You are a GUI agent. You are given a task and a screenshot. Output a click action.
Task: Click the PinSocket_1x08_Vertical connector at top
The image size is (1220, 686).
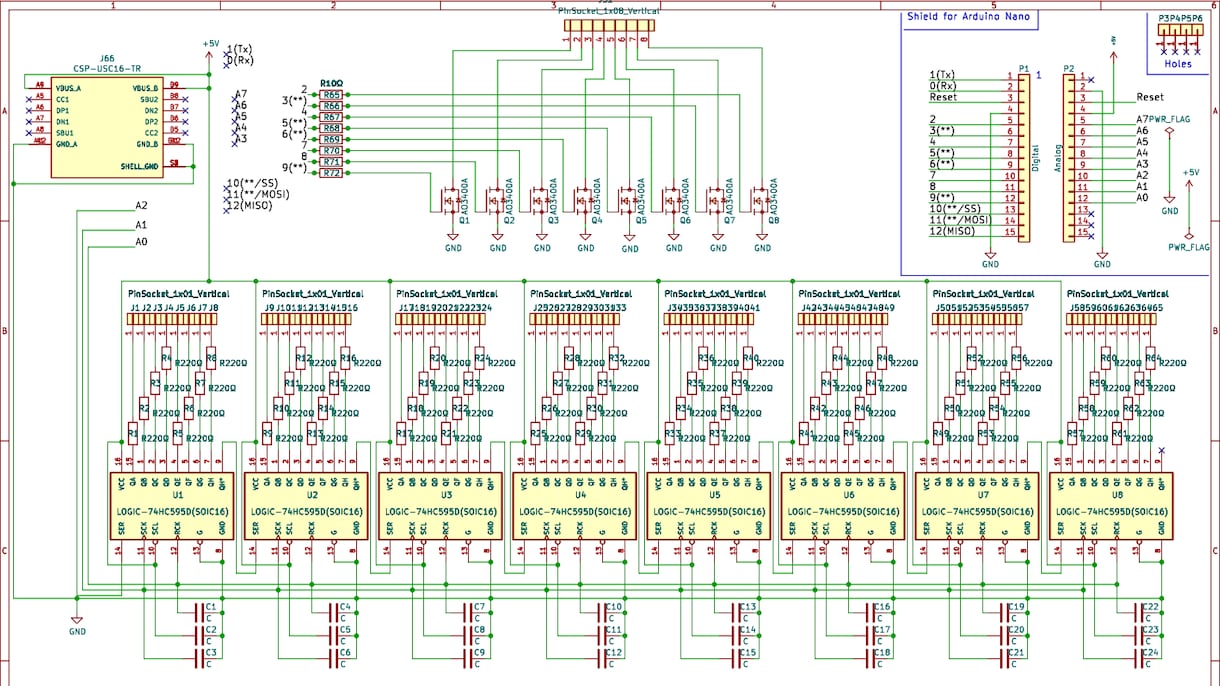tap(607, 30)
